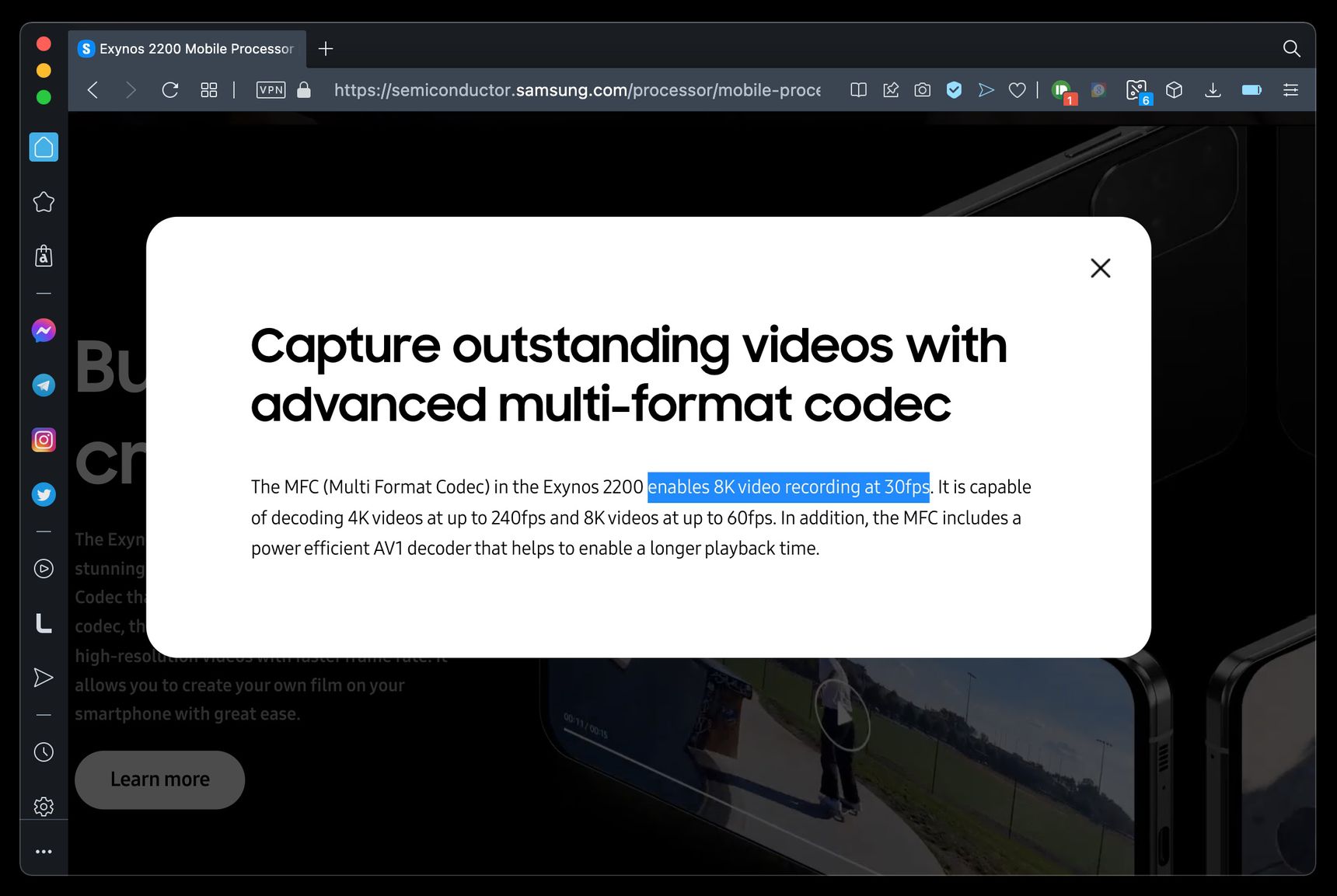Viewport: 1337px width, 896px height.
Task: Add page to bookmarks heart icon
Action: pos(1017,90)
